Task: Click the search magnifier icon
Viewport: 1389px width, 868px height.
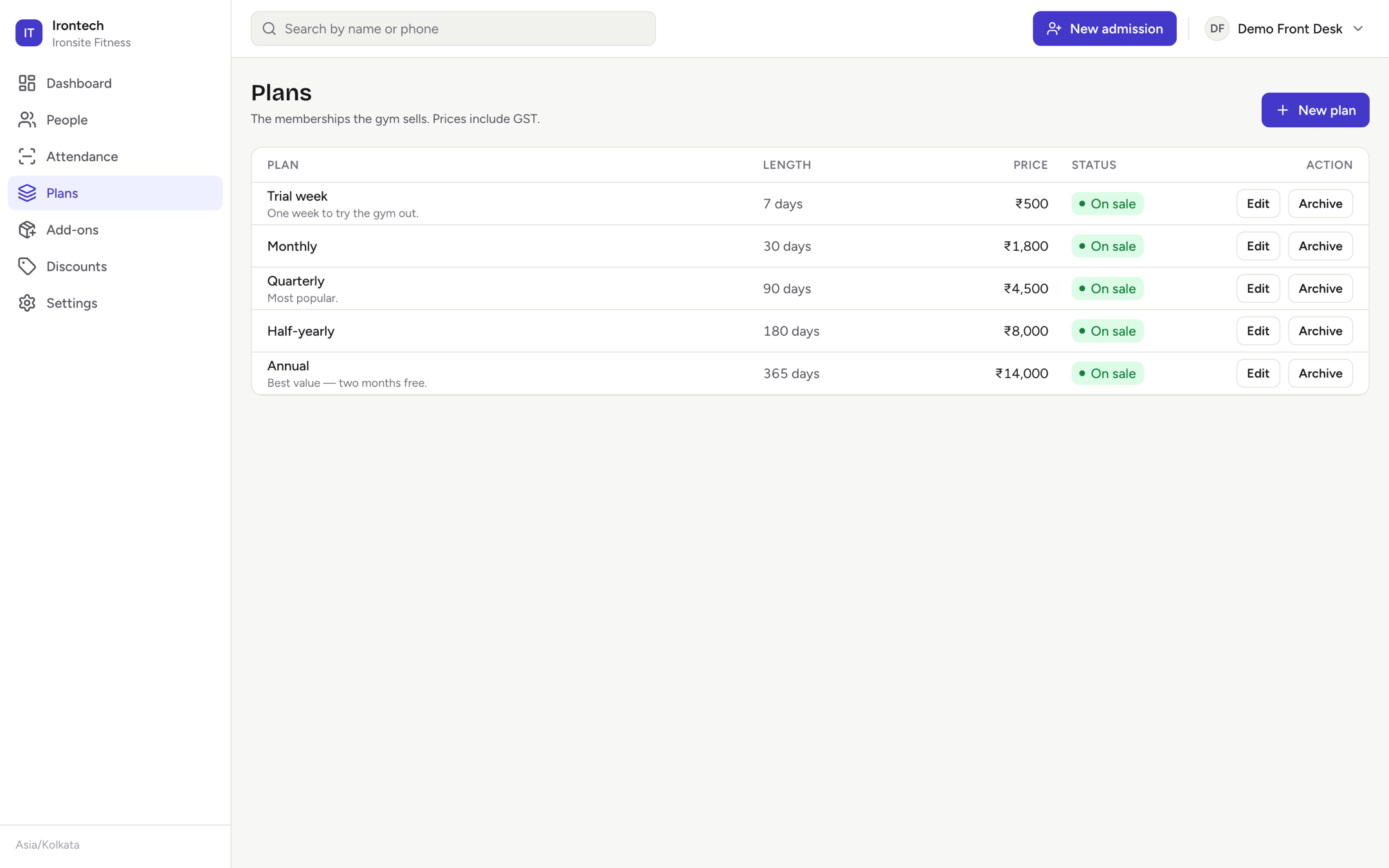Action: (269, 28)
